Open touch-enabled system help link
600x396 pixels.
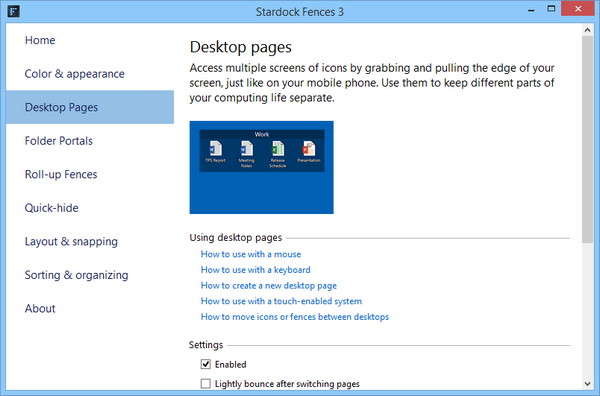281,301
